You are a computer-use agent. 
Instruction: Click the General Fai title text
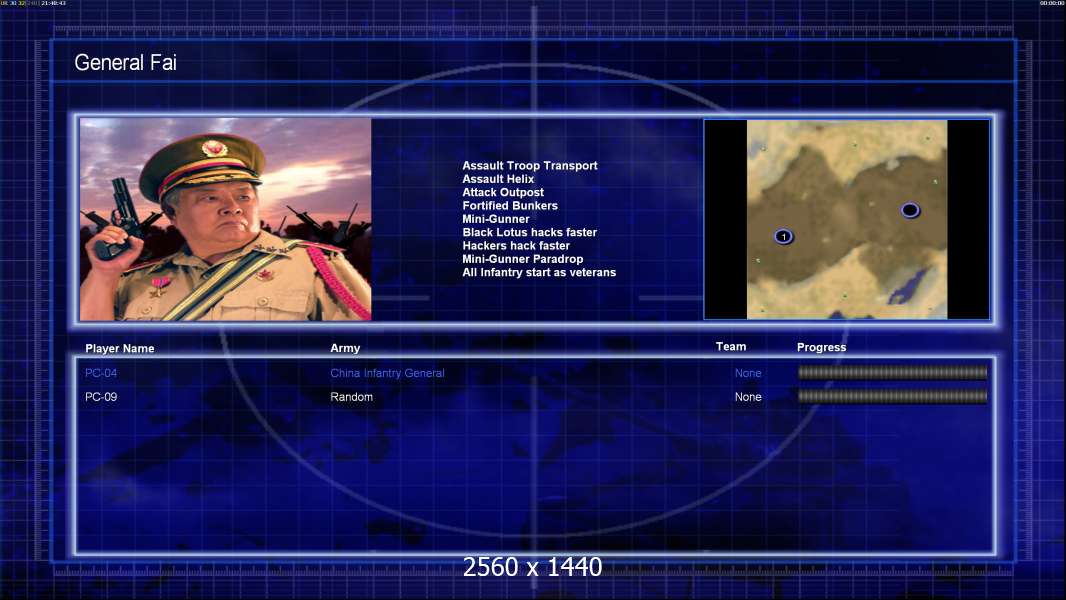pos(126,63)
